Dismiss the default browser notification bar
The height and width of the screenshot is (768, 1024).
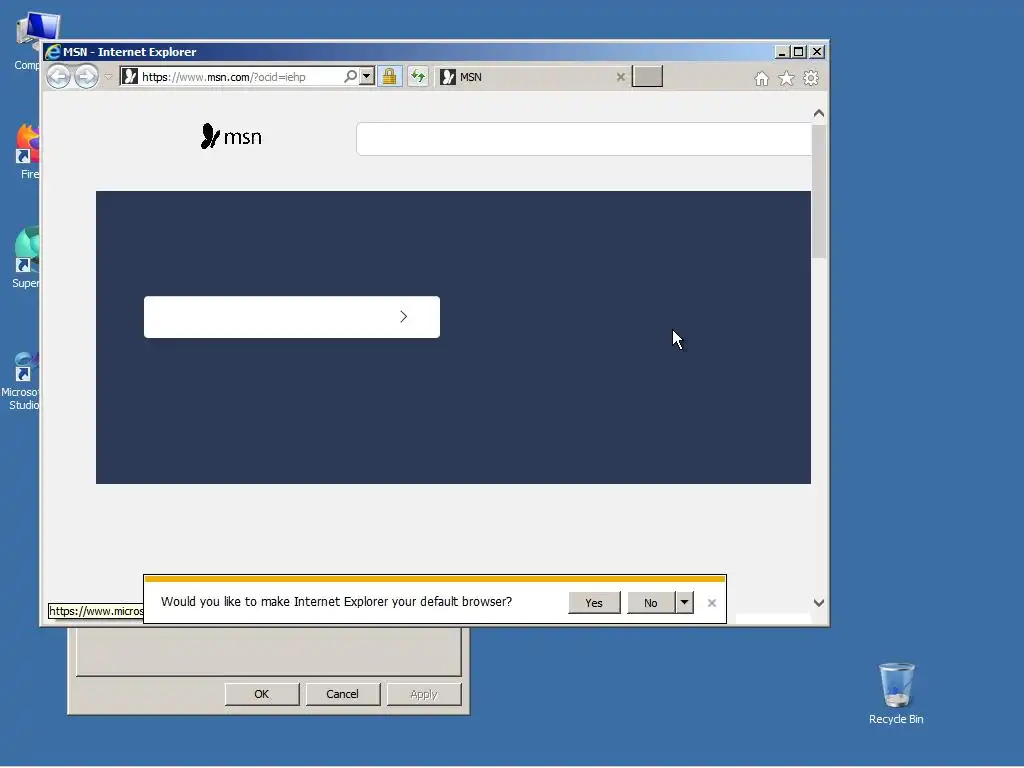tap(712, 603)
